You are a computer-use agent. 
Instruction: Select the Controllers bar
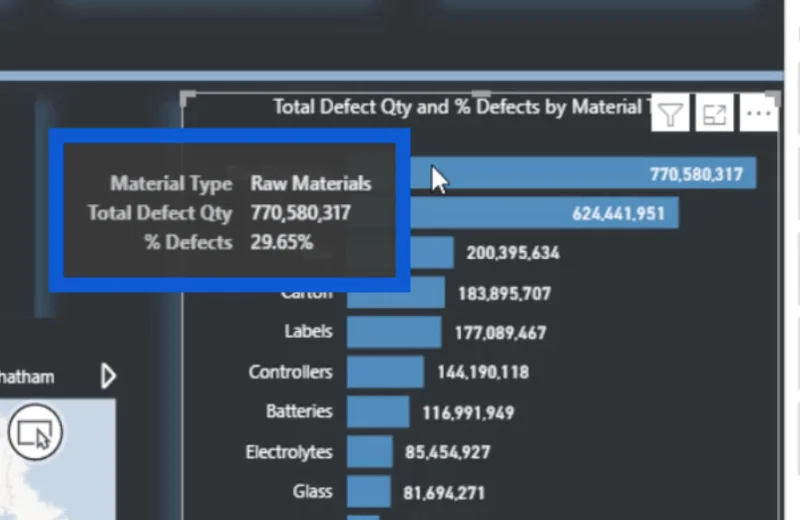click(x=385, y=372)
